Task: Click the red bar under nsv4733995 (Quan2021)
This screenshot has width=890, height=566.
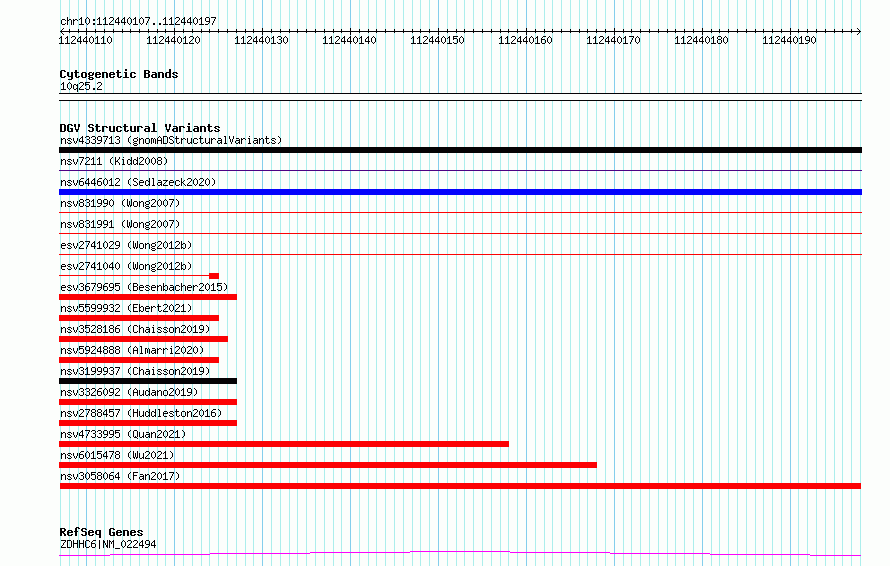Action: pos(284,444)
